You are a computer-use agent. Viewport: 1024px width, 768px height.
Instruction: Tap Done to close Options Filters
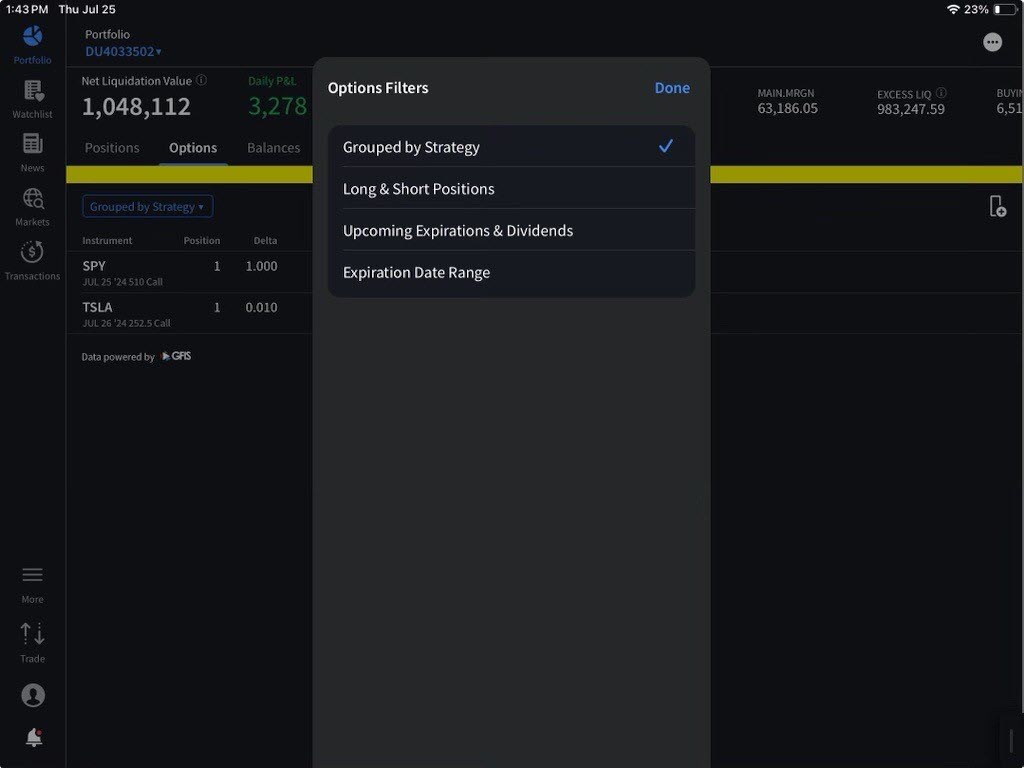(672, 88)
